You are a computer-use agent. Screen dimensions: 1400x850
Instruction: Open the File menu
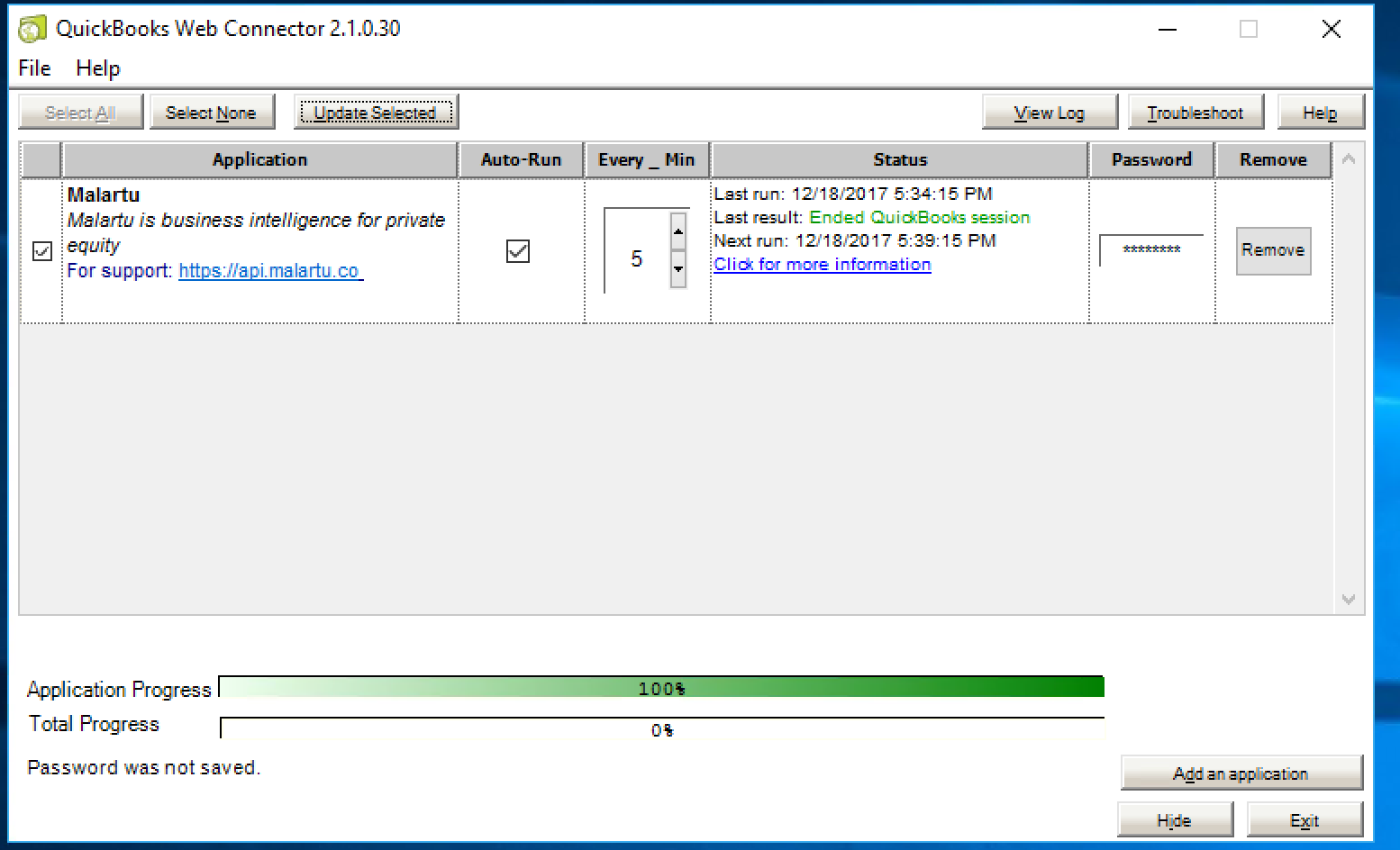coord(34,68)
